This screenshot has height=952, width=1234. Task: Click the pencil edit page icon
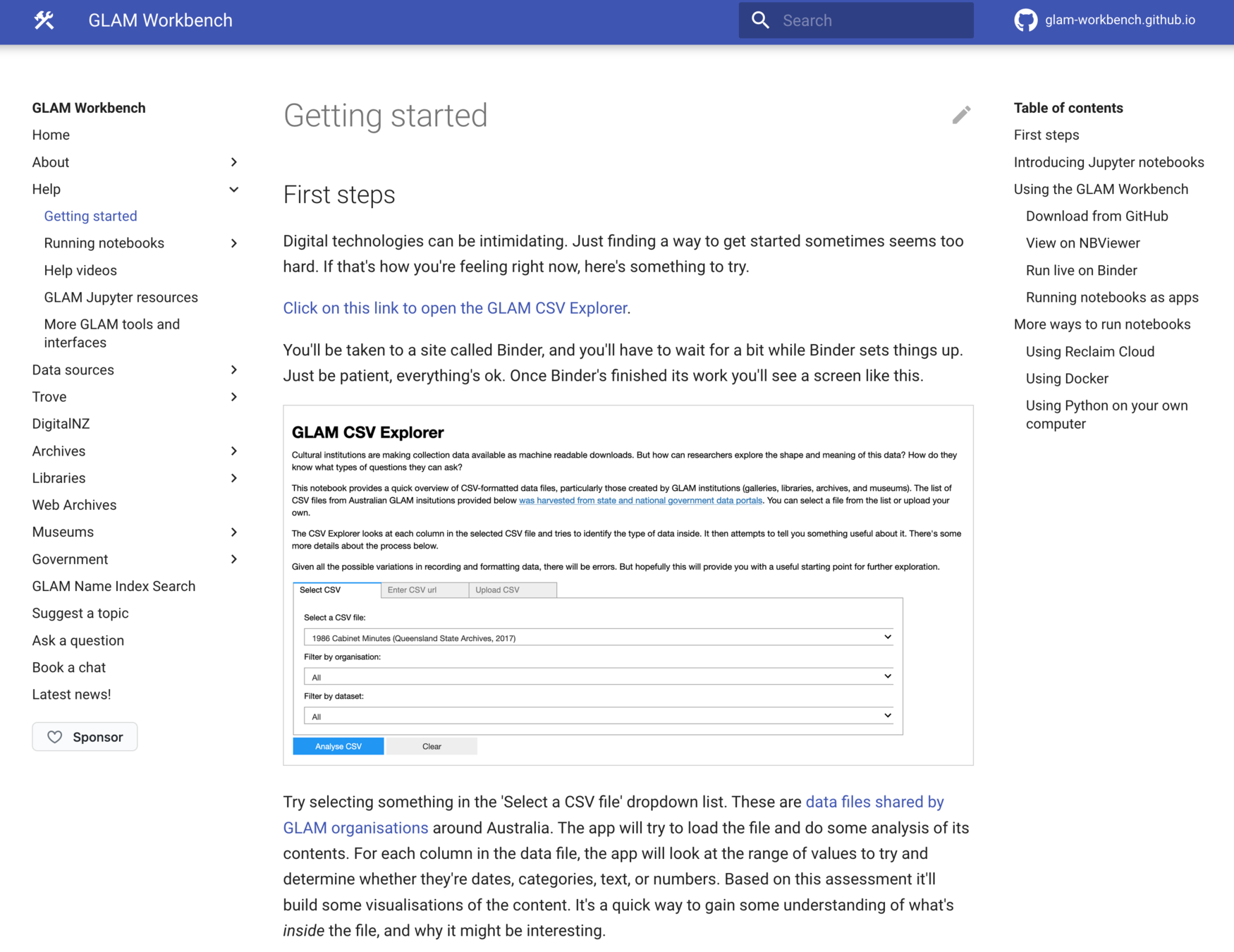pyautogui.click(x=961, y=115)
